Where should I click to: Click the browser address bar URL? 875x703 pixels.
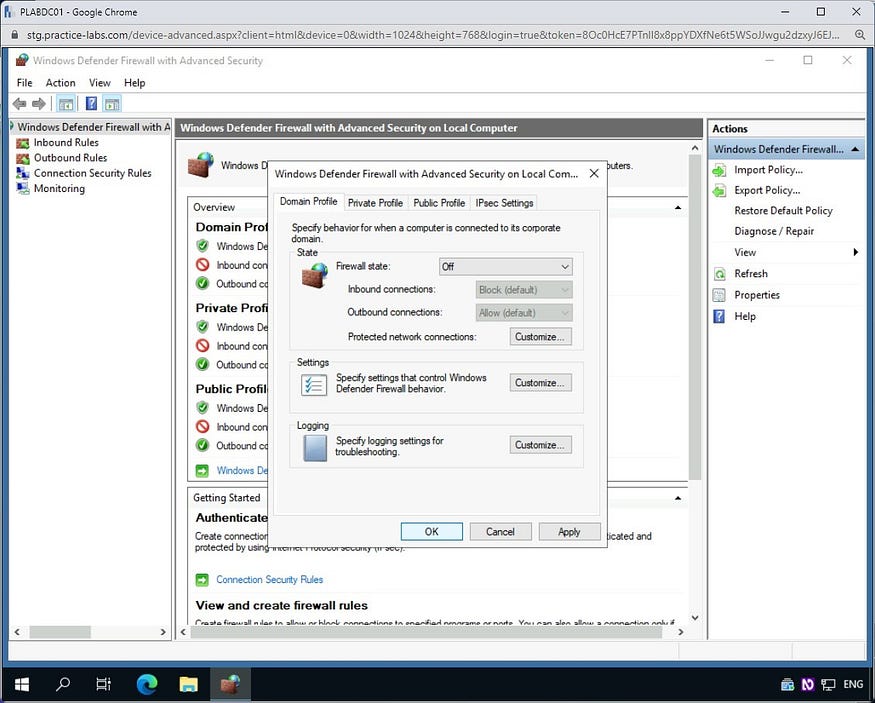432,35
